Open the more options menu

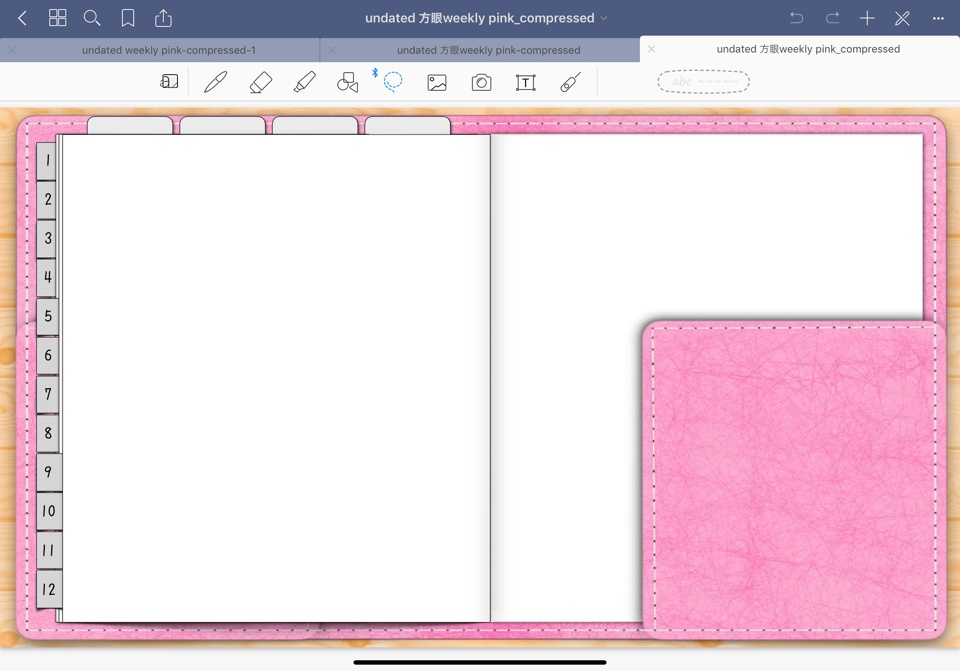(938, 17)
